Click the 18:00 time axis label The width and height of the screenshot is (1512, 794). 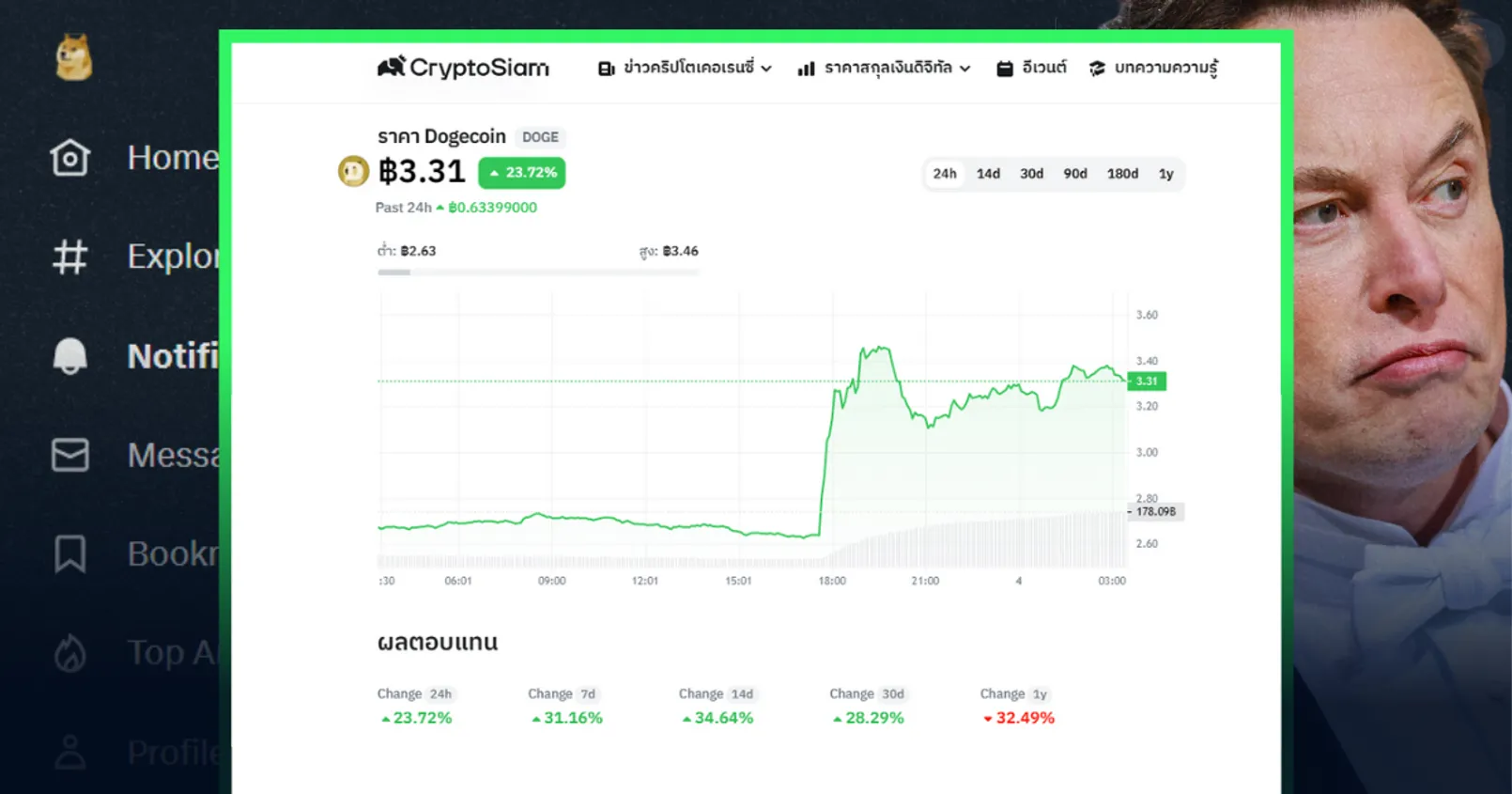point(832,581)
